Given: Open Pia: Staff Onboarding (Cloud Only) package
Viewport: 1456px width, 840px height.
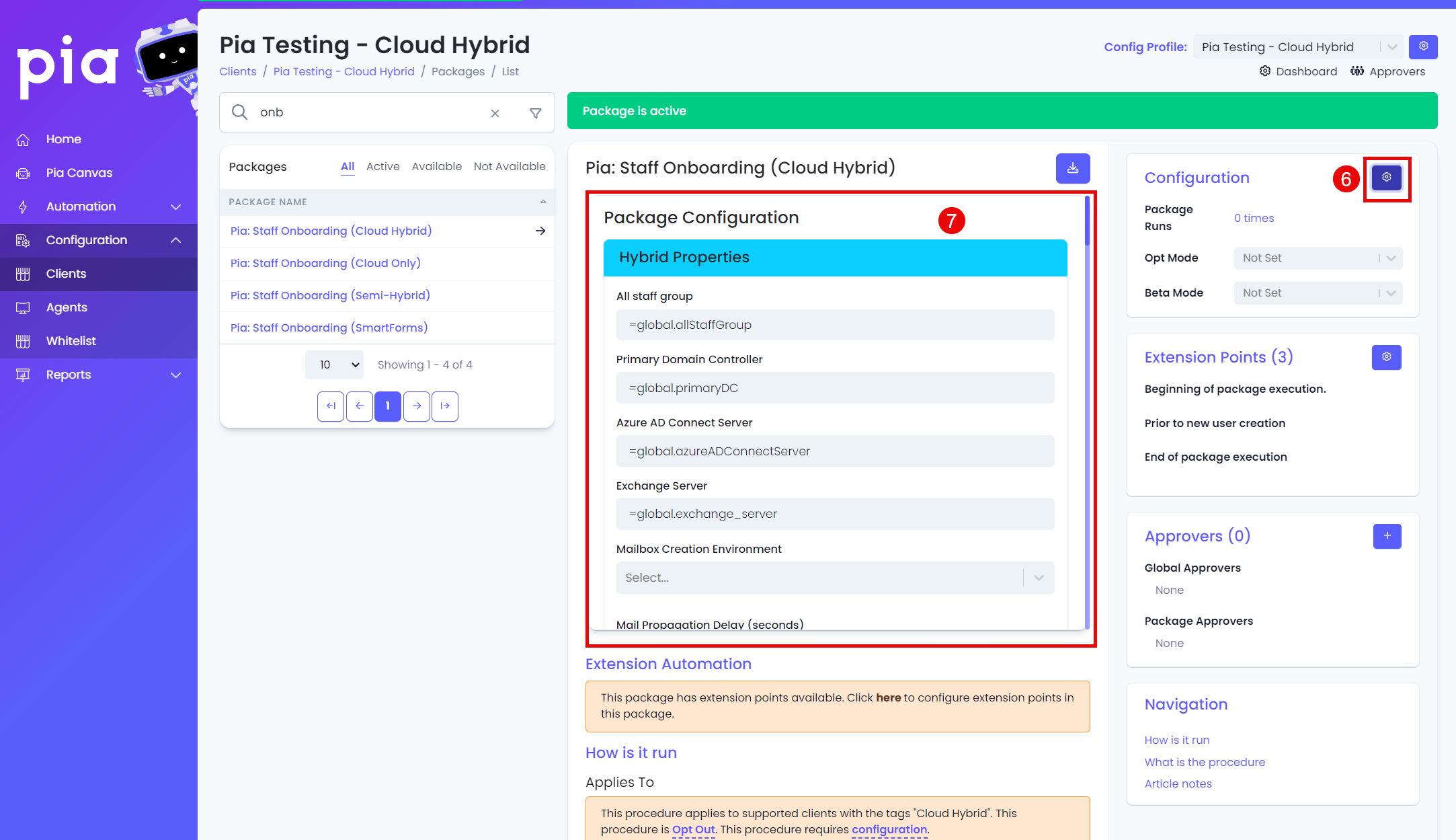Looking at the screenshot, I should pos(325,263).
